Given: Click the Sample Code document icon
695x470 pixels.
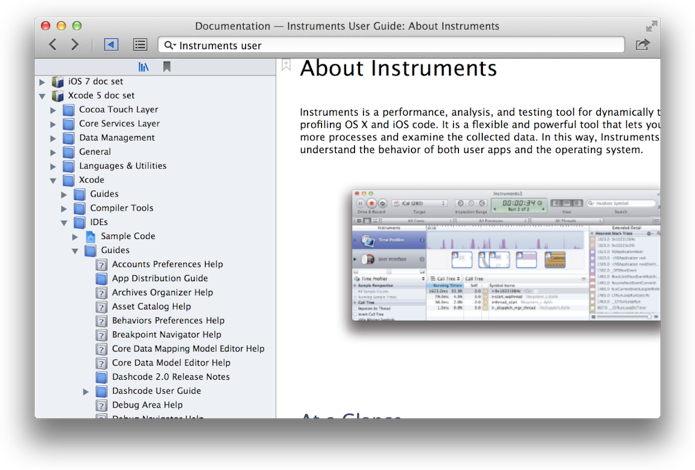Looking at the screenshot, I should [90, 236].
